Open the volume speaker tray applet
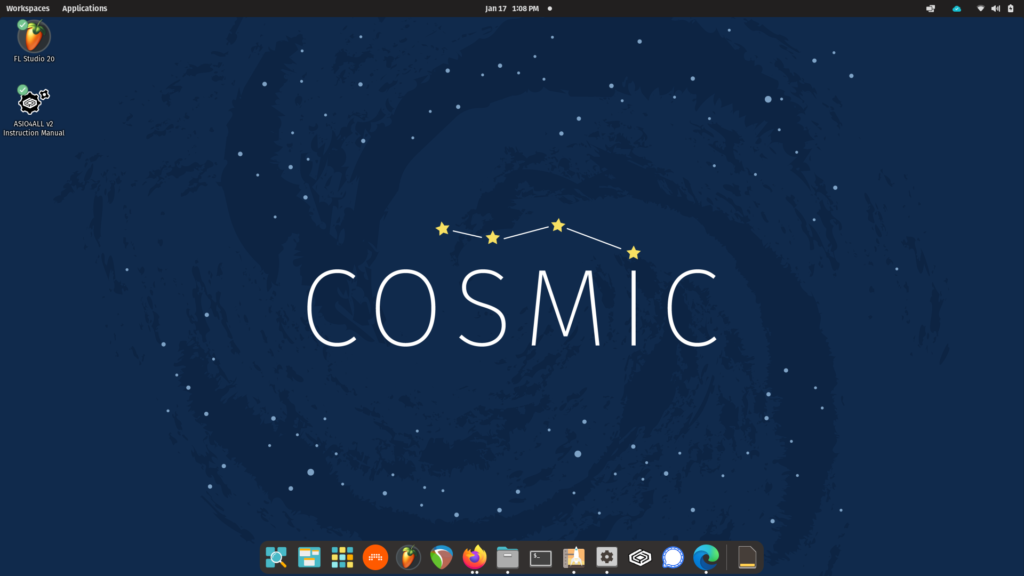 [x=995, y=8]
